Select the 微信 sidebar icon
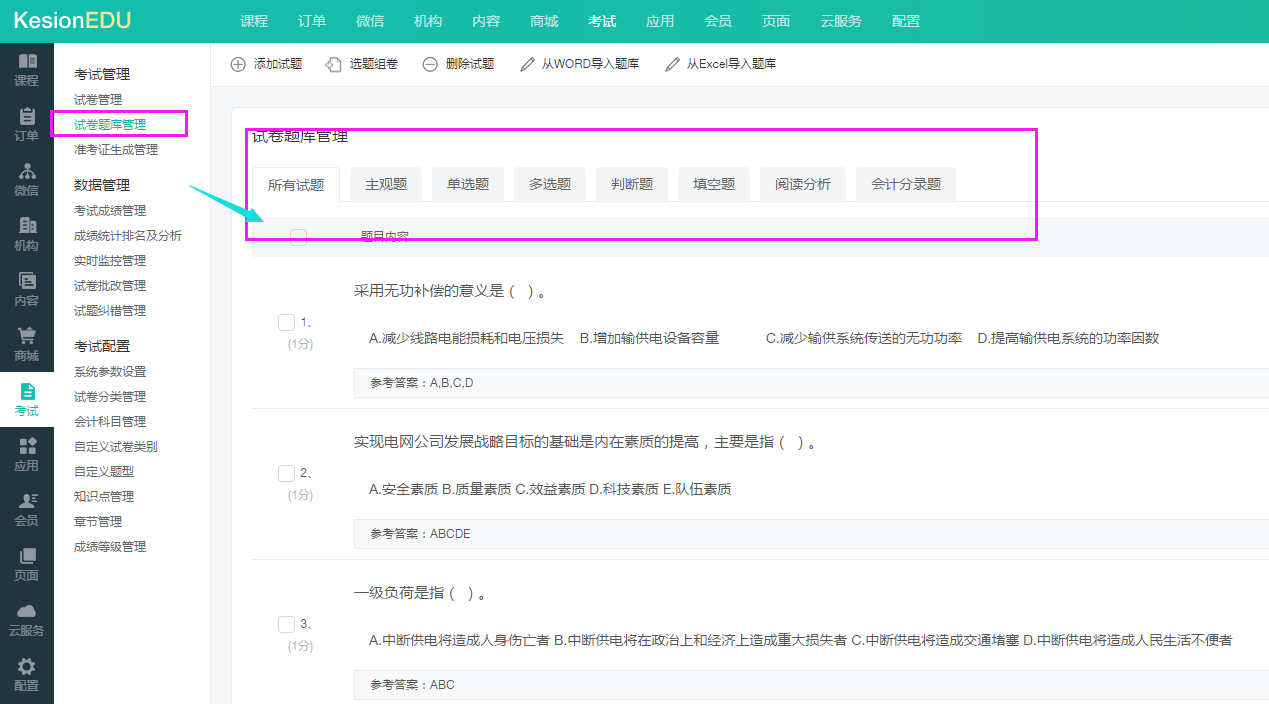 click(x=27, y=172)
